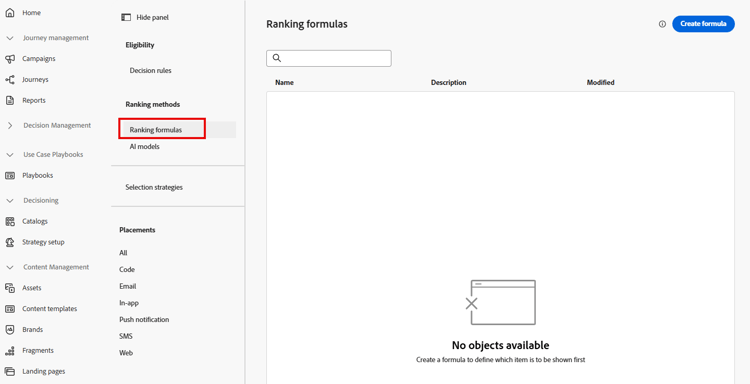Filter placements by Email
The image size is (750, 384).
(x=128, y=286)
